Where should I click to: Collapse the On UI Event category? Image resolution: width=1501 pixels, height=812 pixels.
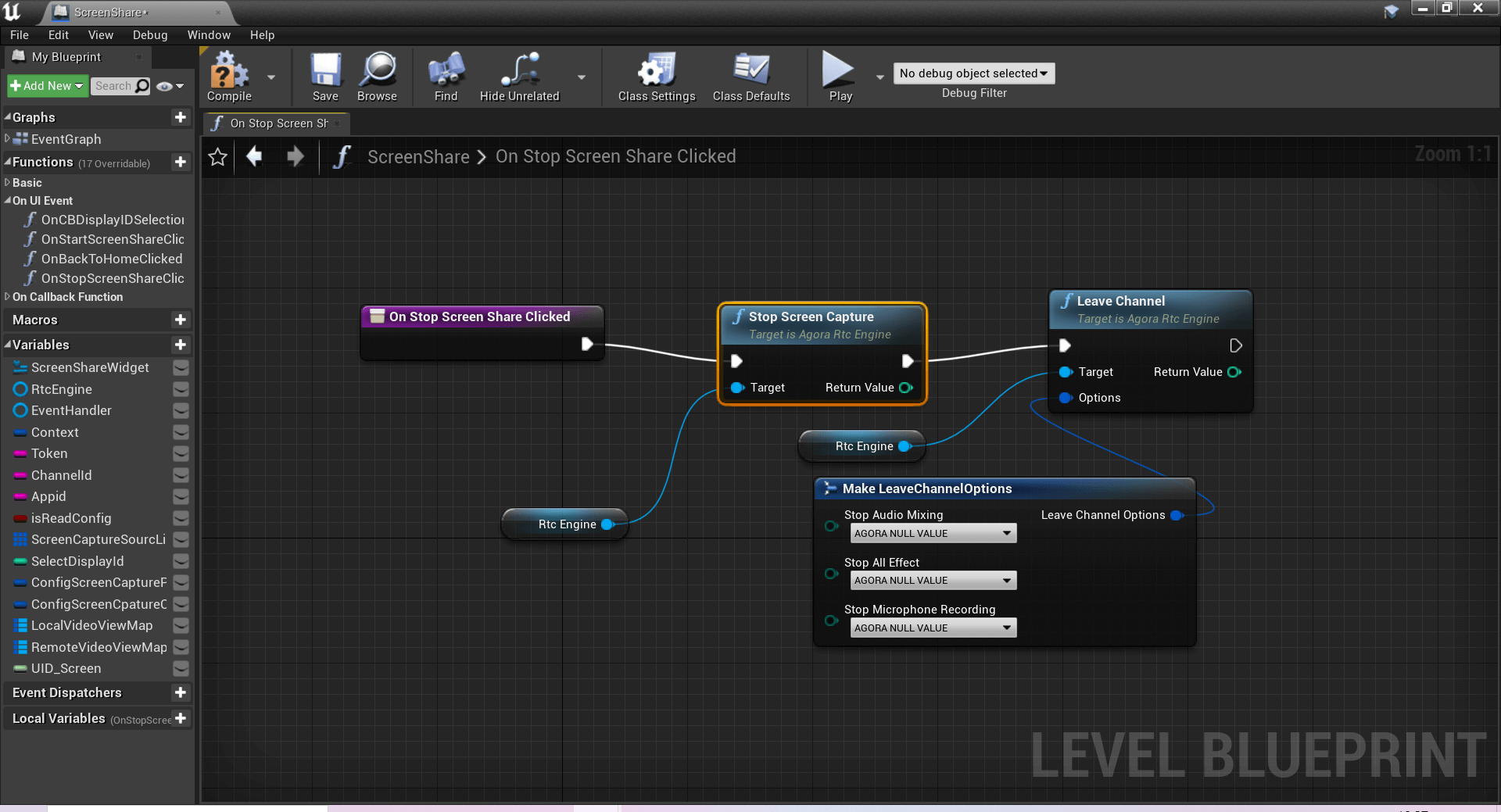click(x=8, y=201)
